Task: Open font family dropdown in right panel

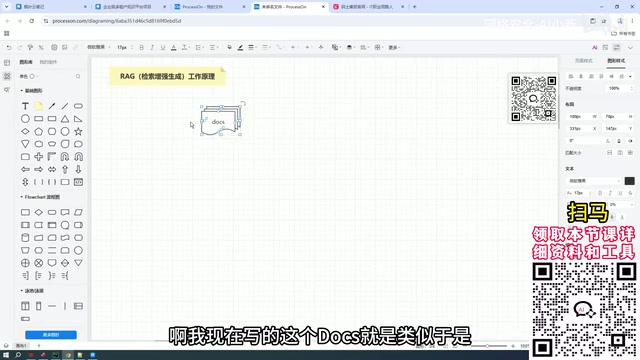Action: (x=594, y=181)
